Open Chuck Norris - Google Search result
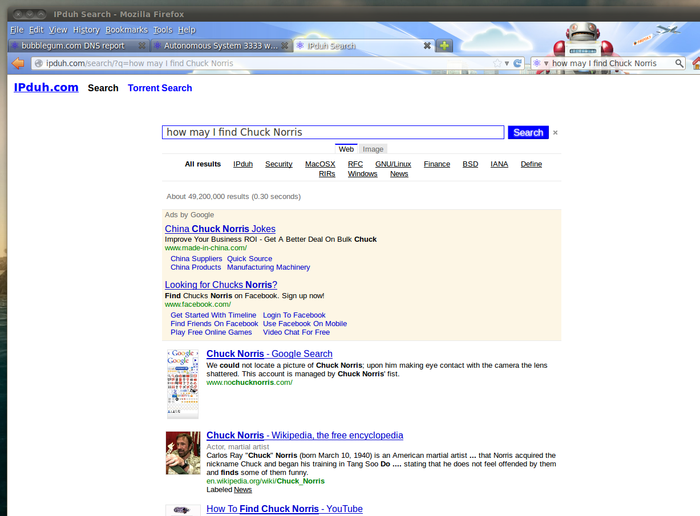 (x=269, y=354)
